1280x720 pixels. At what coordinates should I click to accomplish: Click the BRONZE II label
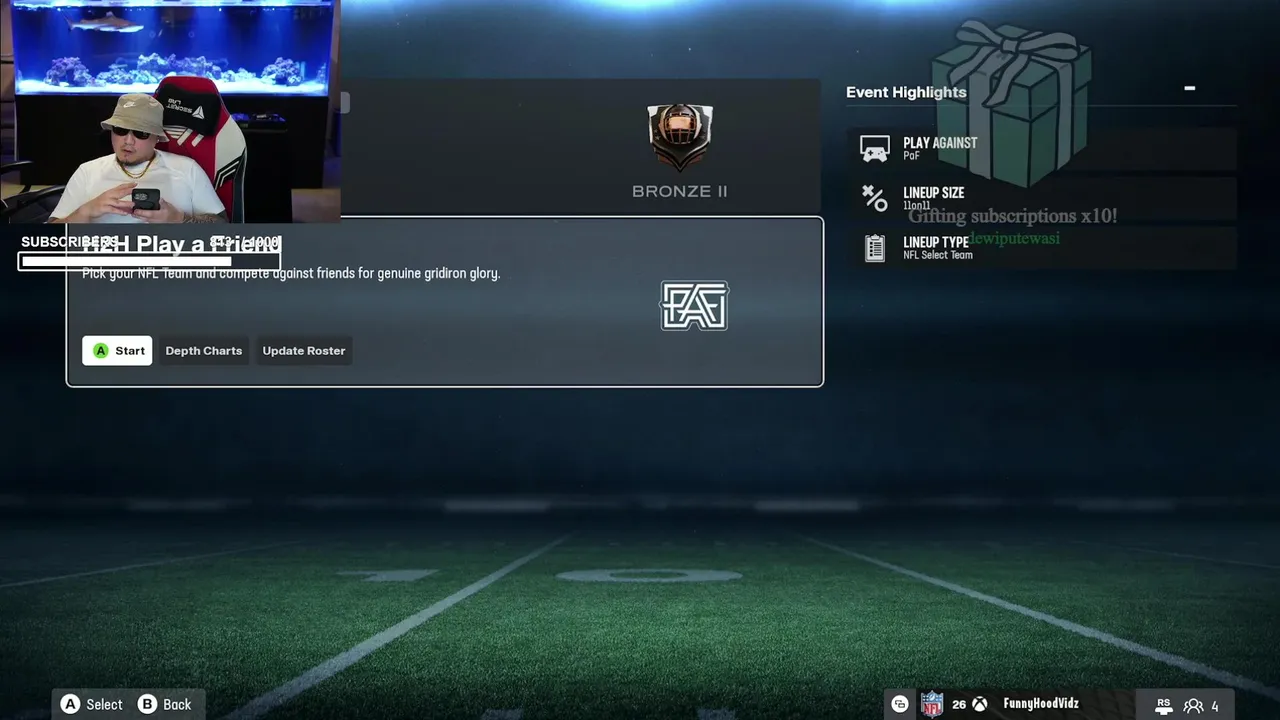tap(680, 191)
